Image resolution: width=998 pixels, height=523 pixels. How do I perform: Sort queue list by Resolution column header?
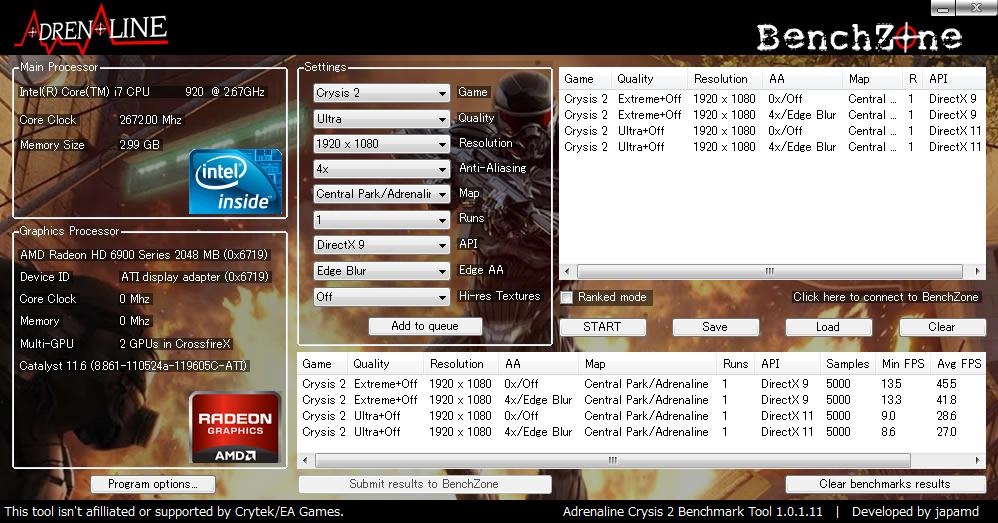[726, 79]
